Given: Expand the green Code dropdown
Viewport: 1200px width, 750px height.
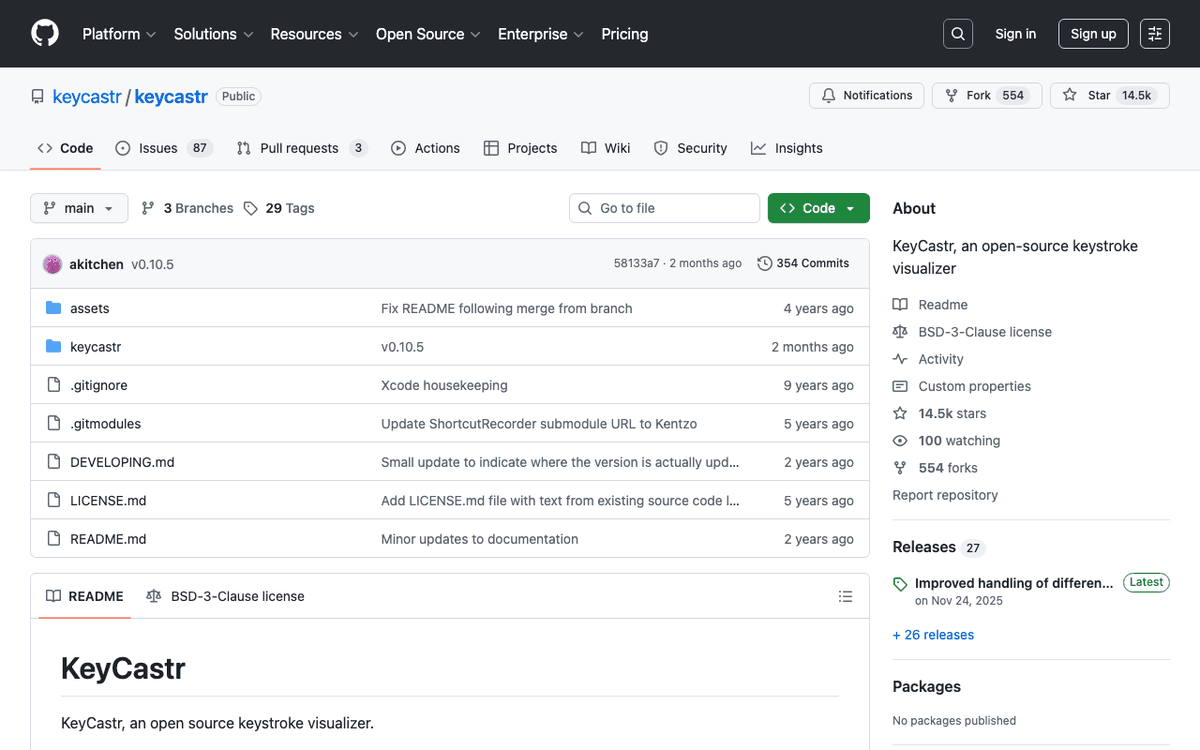Looking at the screenshot, I should 818,208.
